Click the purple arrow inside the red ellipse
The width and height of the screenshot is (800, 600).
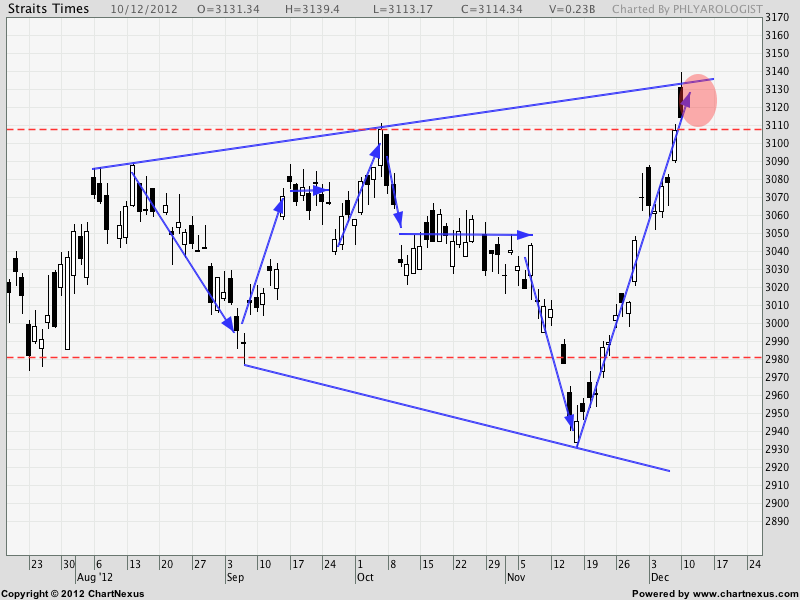click(686, 100)
